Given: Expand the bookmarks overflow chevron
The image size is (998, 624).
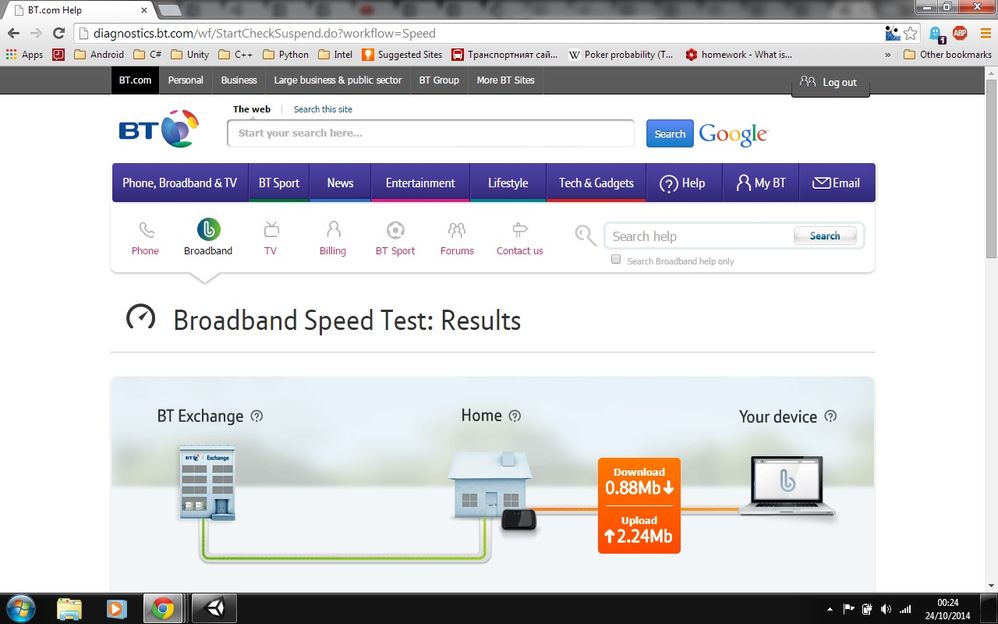Looking at the screenshot, I should point(888,55).
